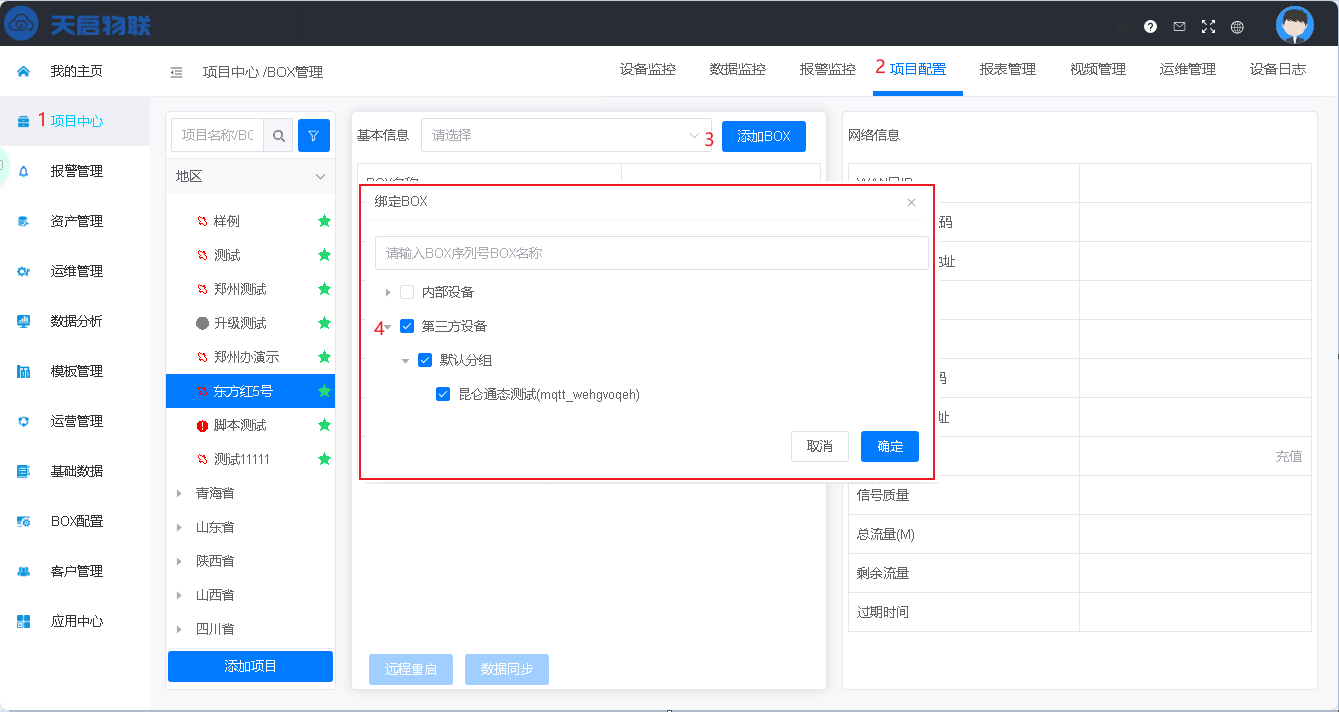
Task: Expand the 四川省 region node
Action: click(x=179, y=629)
